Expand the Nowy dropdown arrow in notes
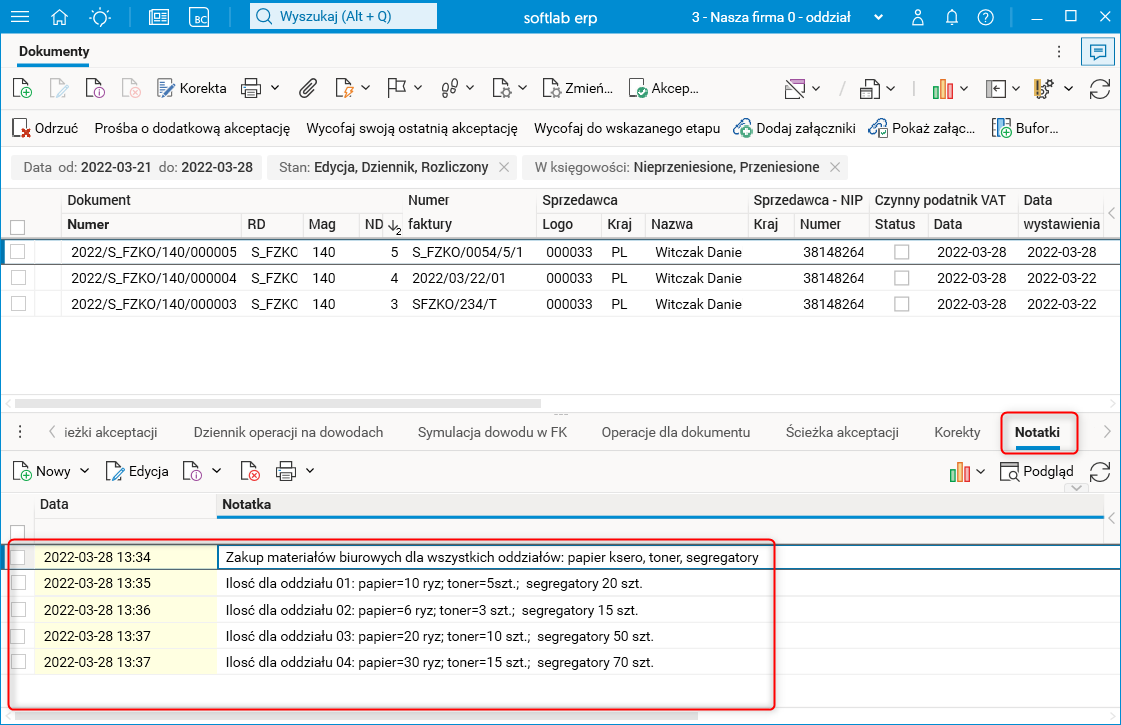 coord(84,471)
